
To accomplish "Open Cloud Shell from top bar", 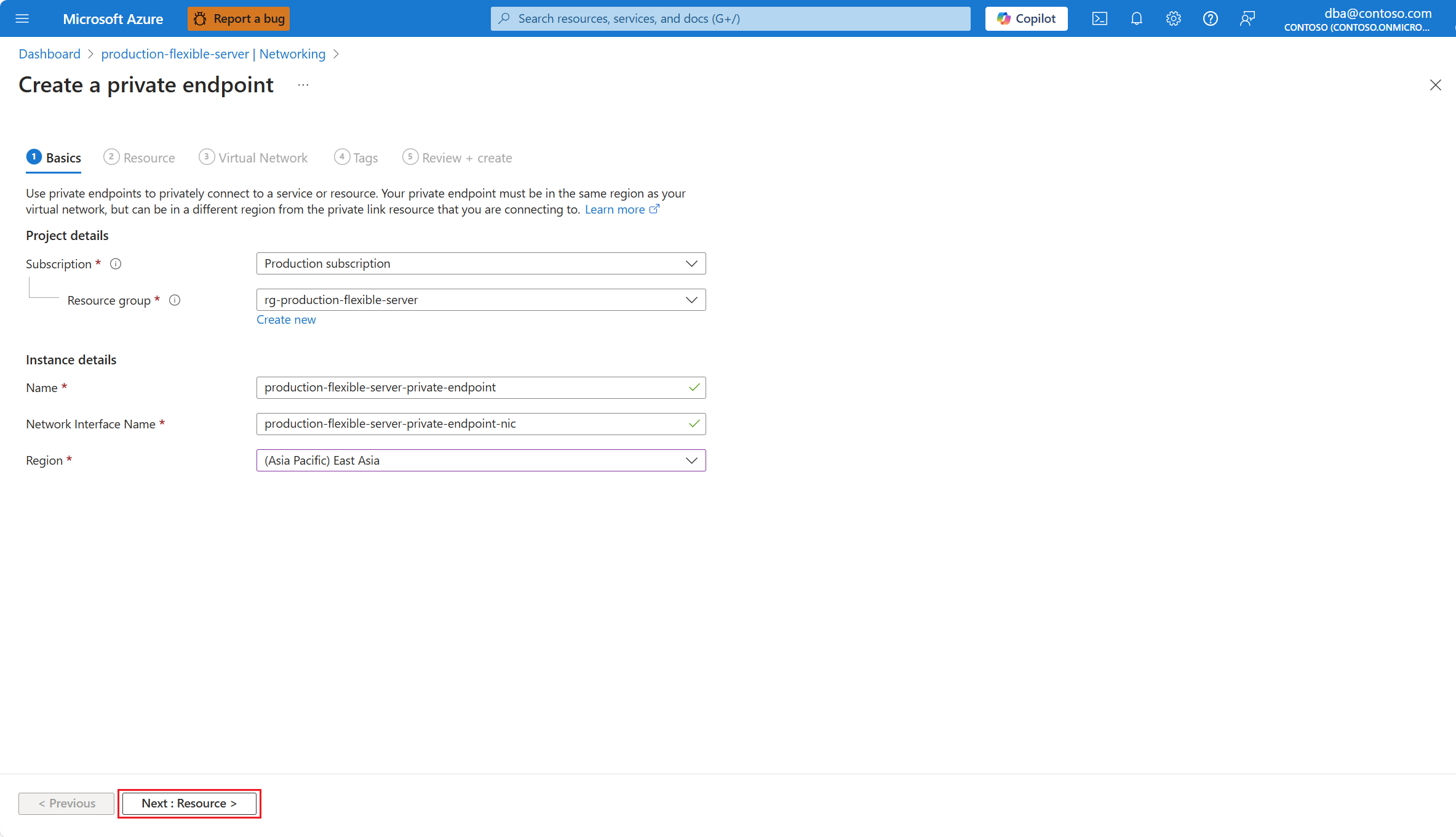I will 1099,18.
